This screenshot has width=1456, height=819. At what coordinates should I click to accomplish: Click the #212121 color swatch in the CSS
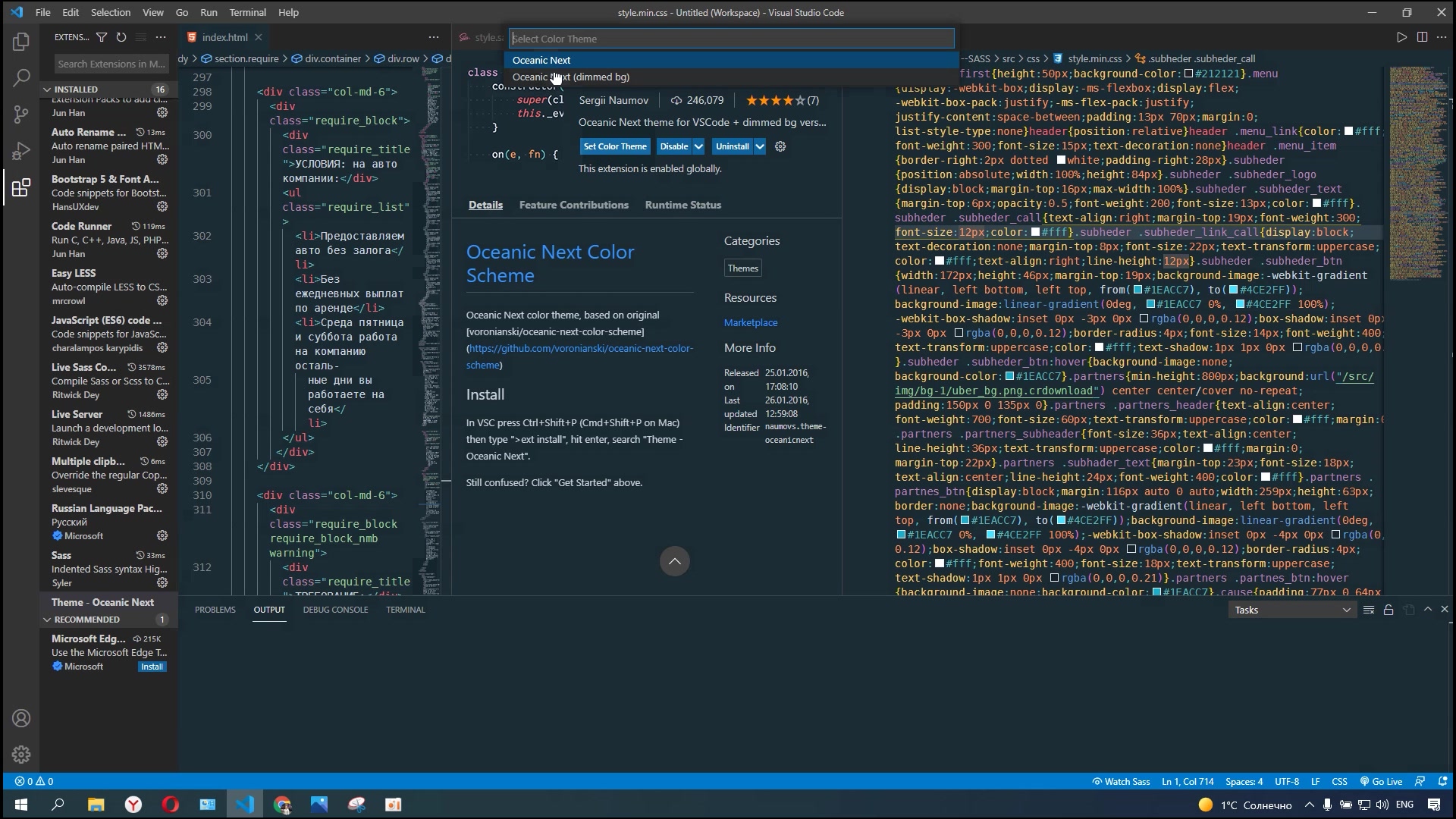[1188, 74]
